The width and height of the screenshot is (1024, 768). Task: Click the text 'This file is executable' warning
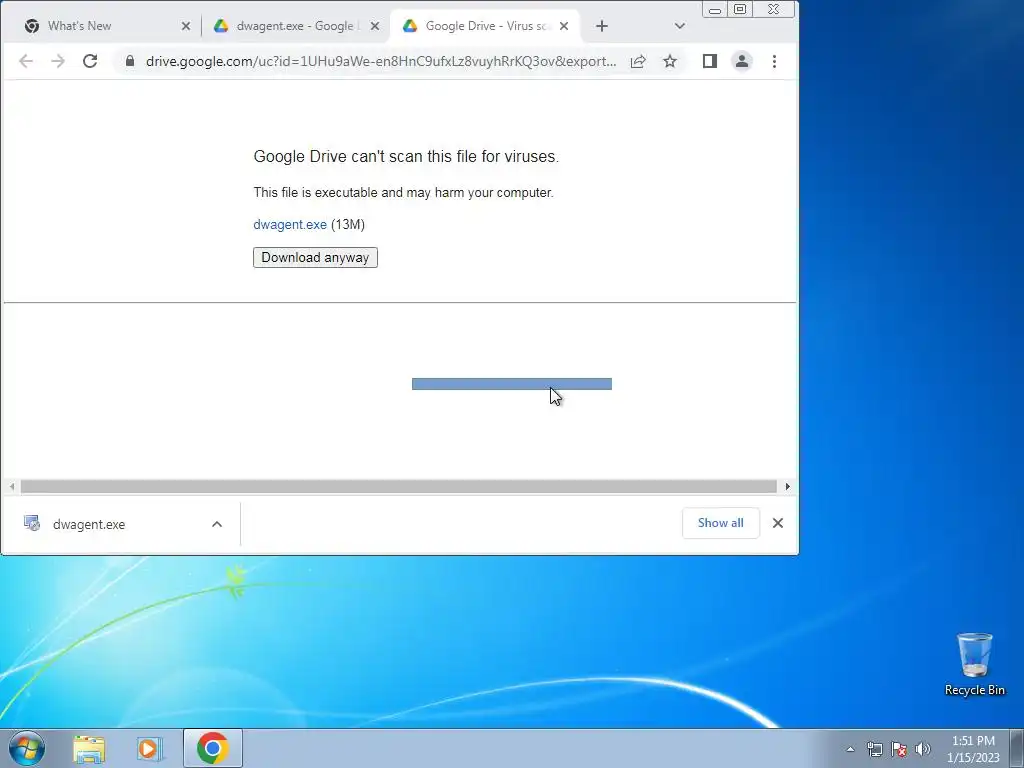(404, 193)
